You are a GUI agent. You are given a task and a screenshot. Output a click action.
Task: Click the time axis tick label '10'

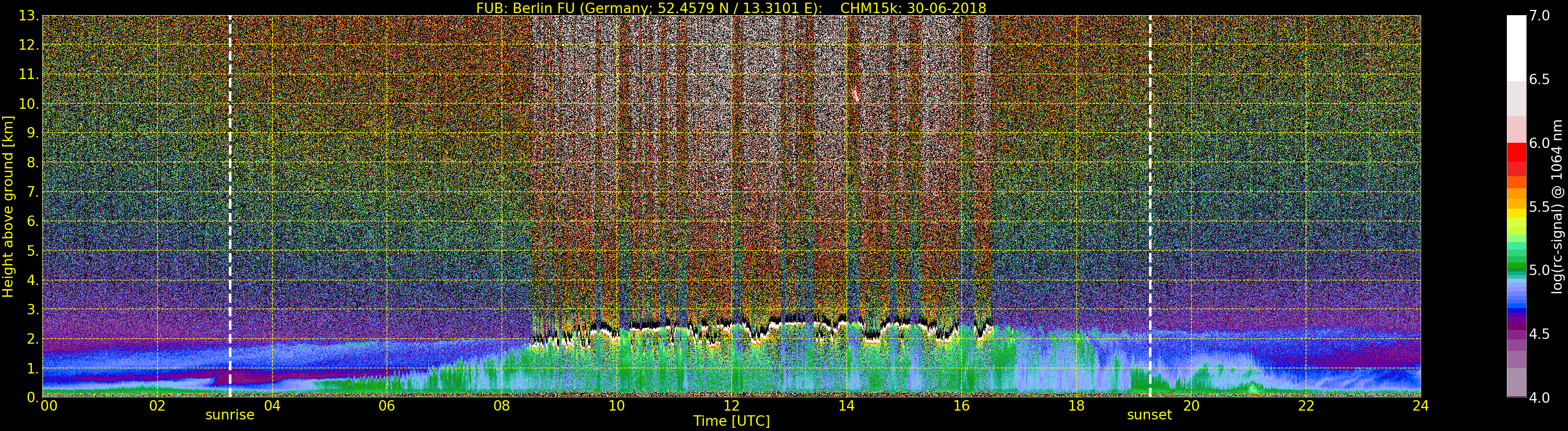(x=617, y=405)
